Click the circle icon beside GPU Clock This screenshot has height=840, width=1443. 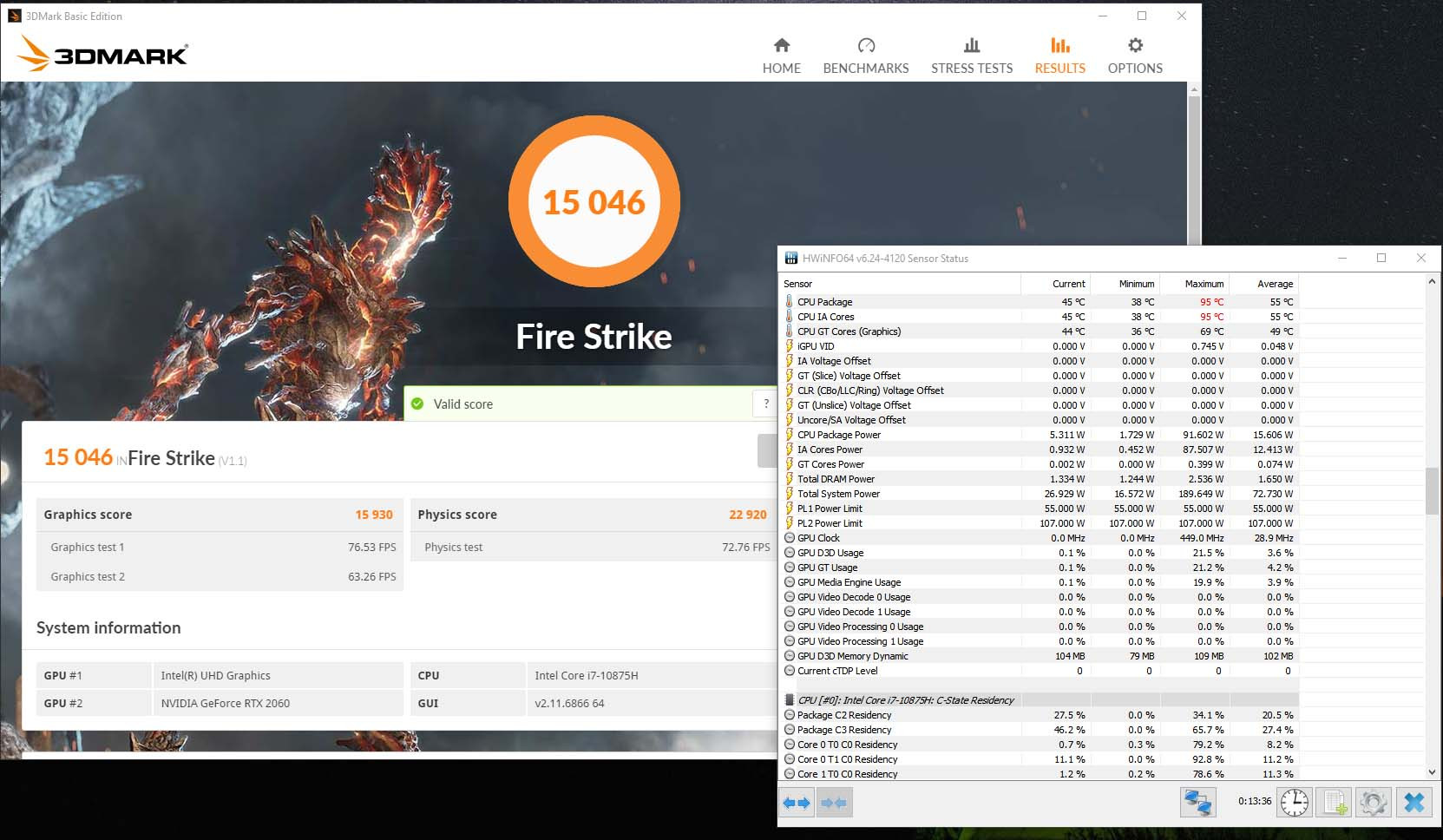[x=789, y=537]
